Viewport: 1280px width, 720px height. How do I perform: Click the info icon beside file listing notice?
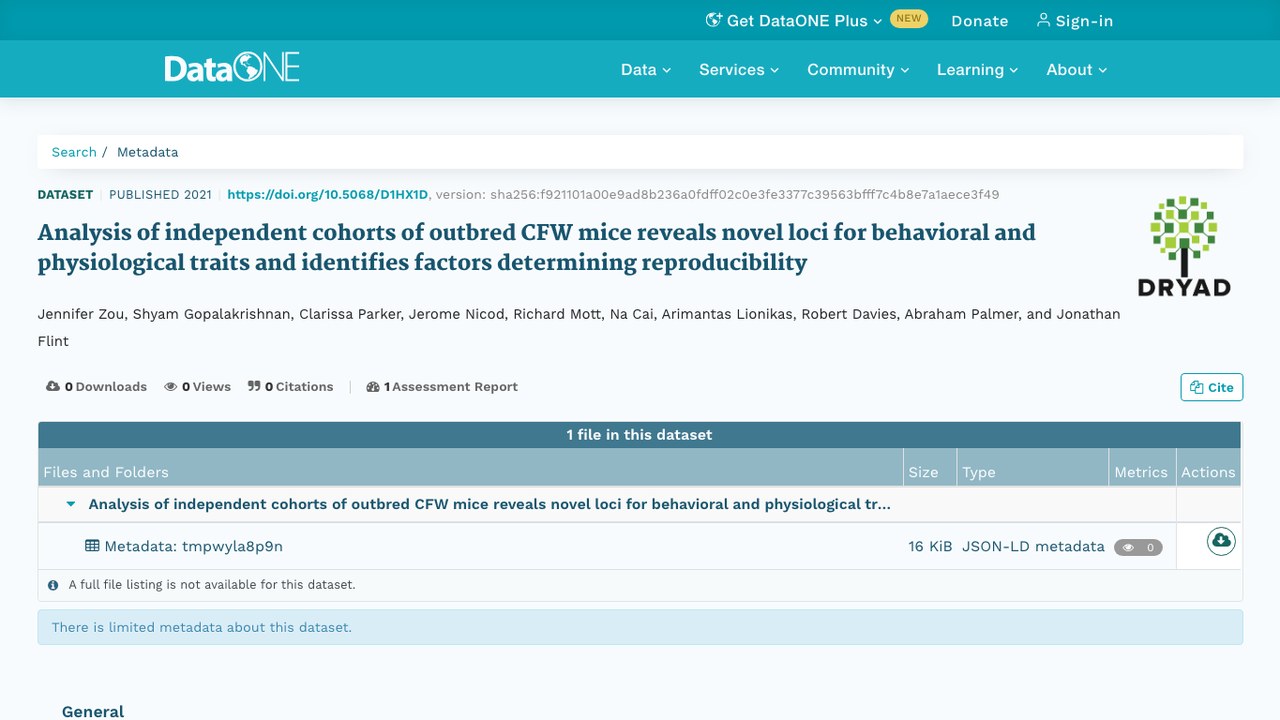[53, 585]
